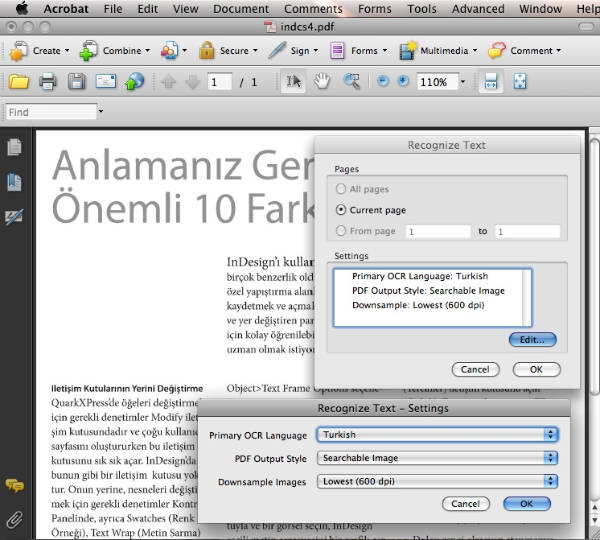The image size is (600, 540).
Task: Click 'Downsample: Lowest (600 dpi)' line
Action: click(418, 305)
